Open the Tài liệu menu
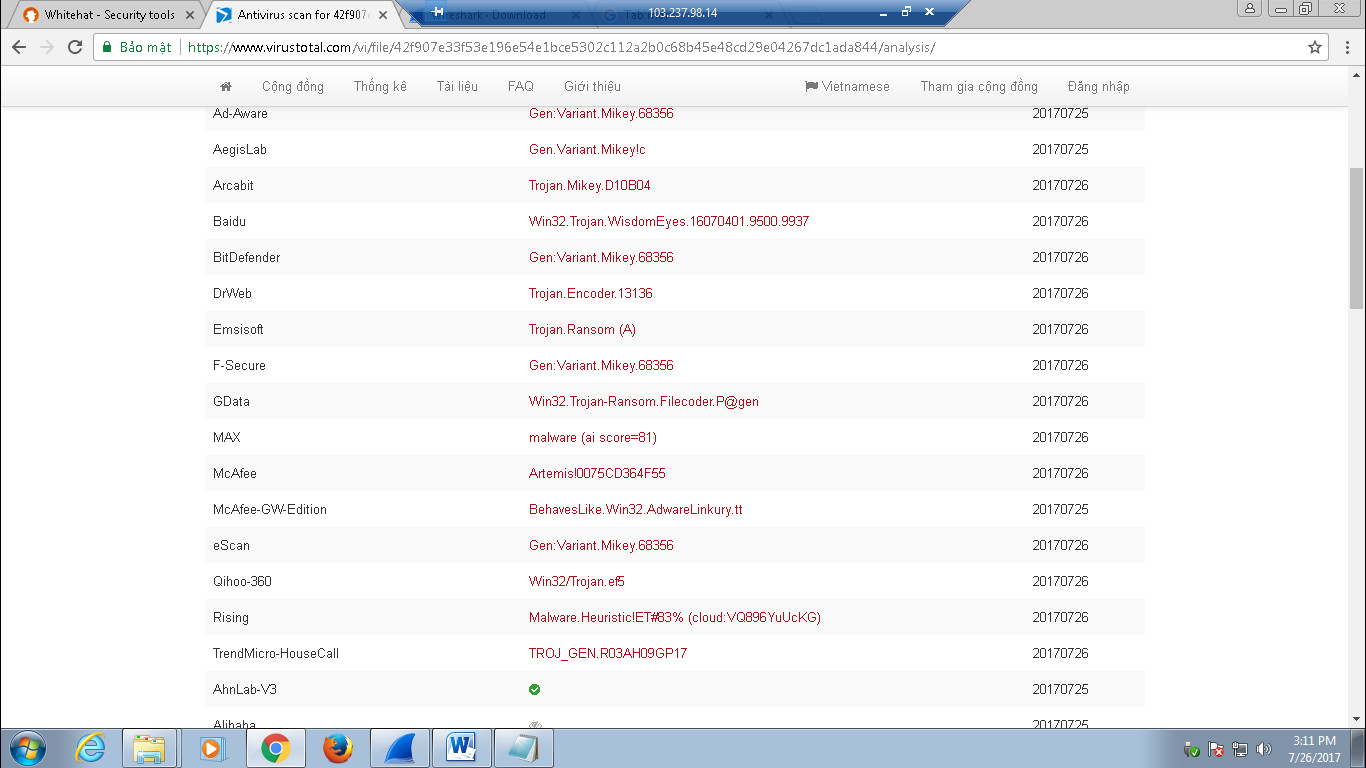 tap(457, 86)
